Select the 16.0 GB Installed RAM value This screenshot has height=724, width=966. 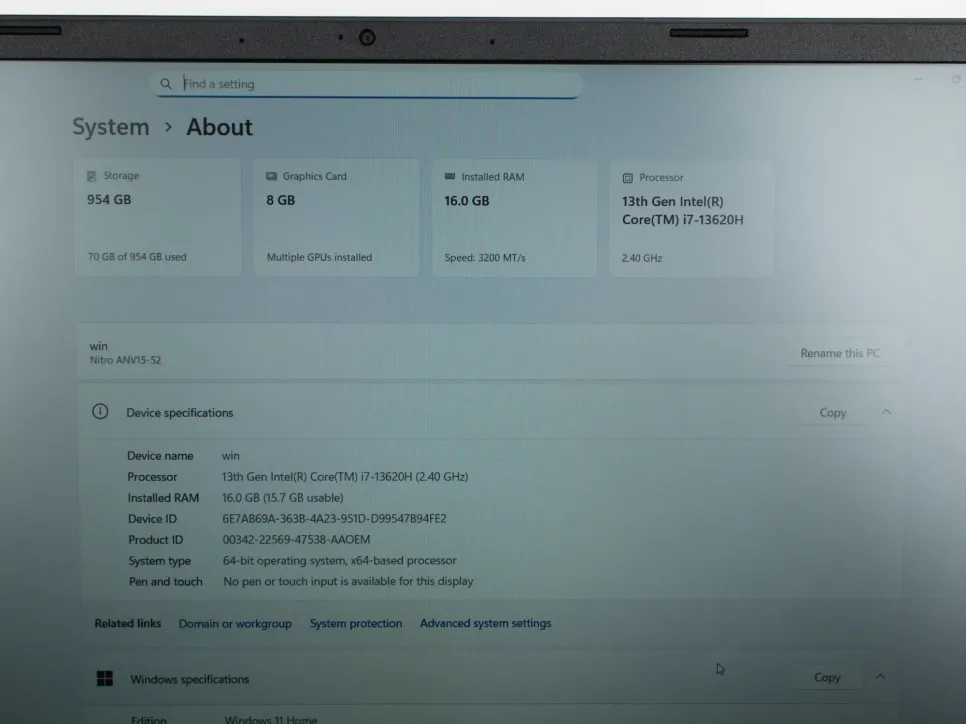point(467,200)
